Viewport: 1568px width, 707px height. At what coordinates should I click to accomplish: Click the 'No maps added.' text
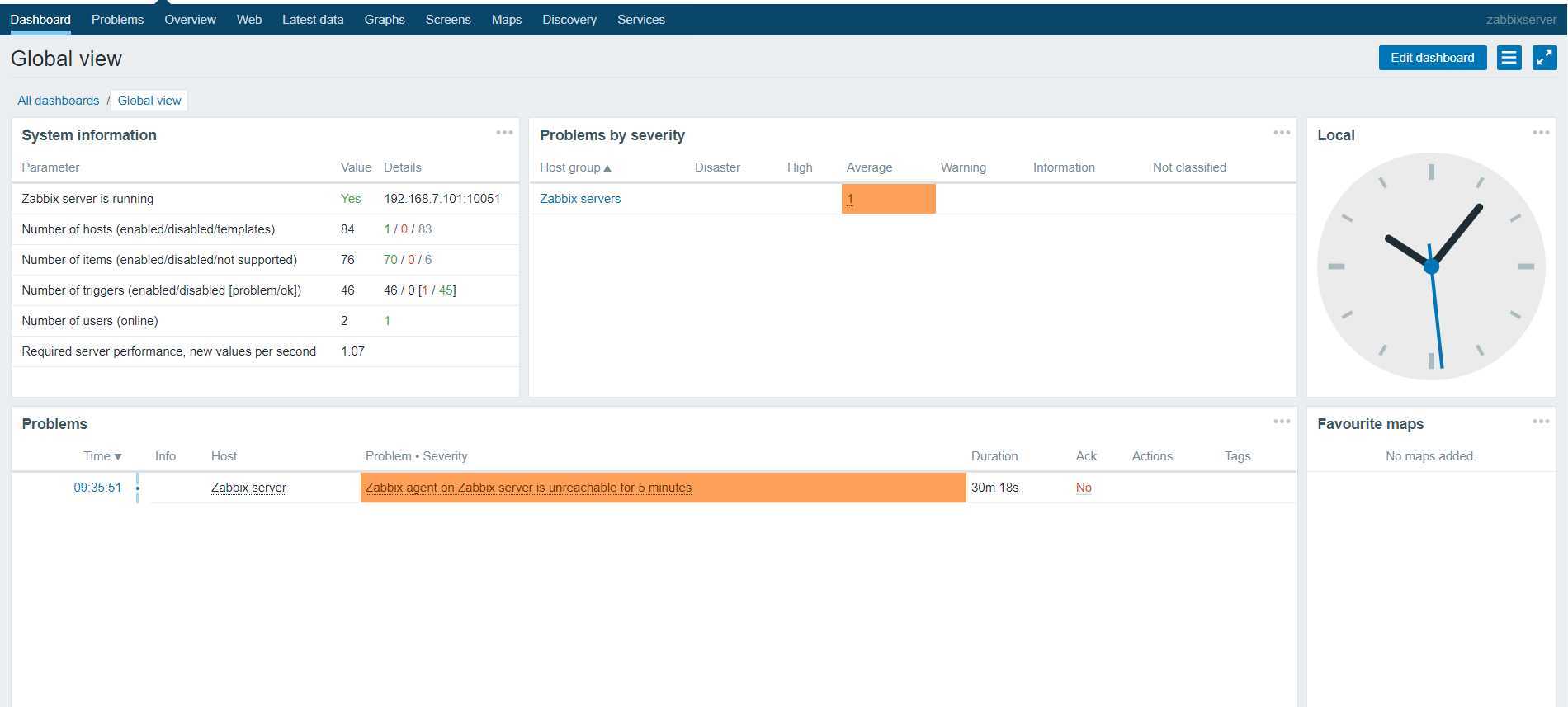[1431, 456]
